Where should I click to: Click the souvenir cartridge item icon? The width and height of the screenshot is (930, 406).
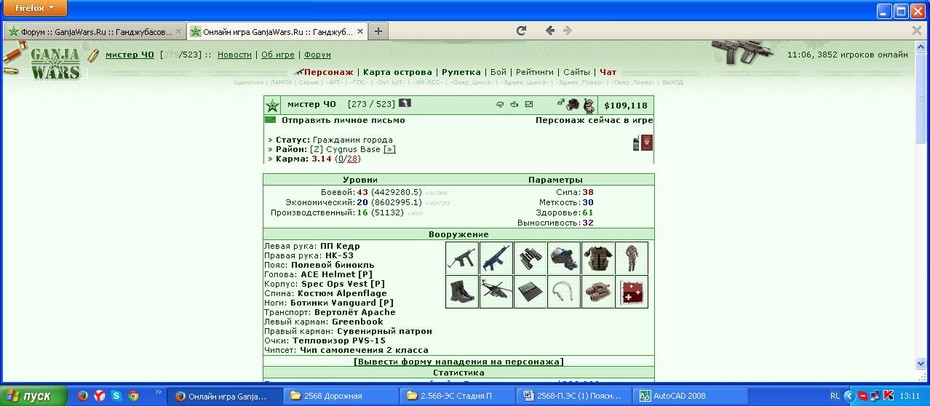click(564, 292)
